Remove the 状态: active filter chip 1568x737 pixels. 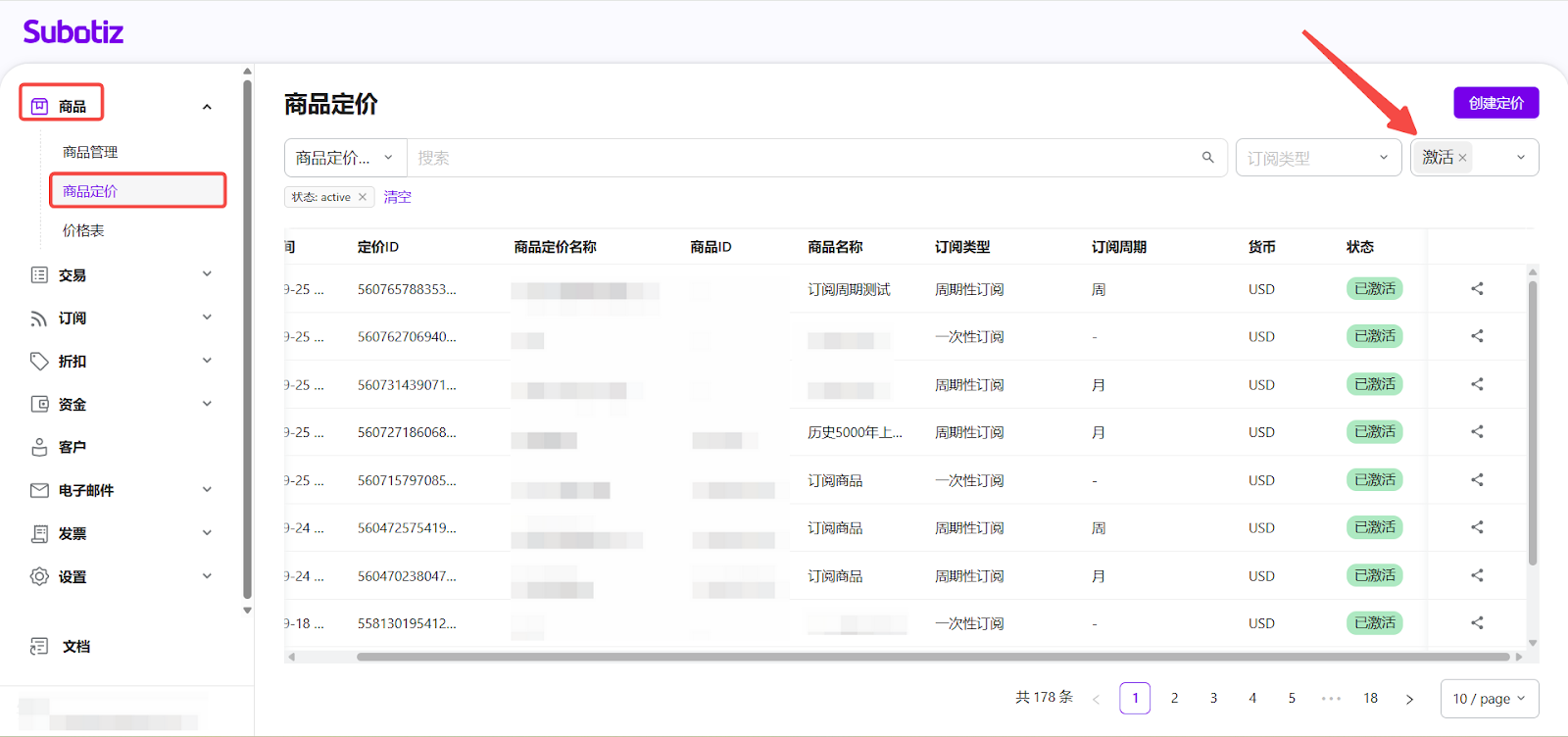pyautogui.click(x=363, y=197)
